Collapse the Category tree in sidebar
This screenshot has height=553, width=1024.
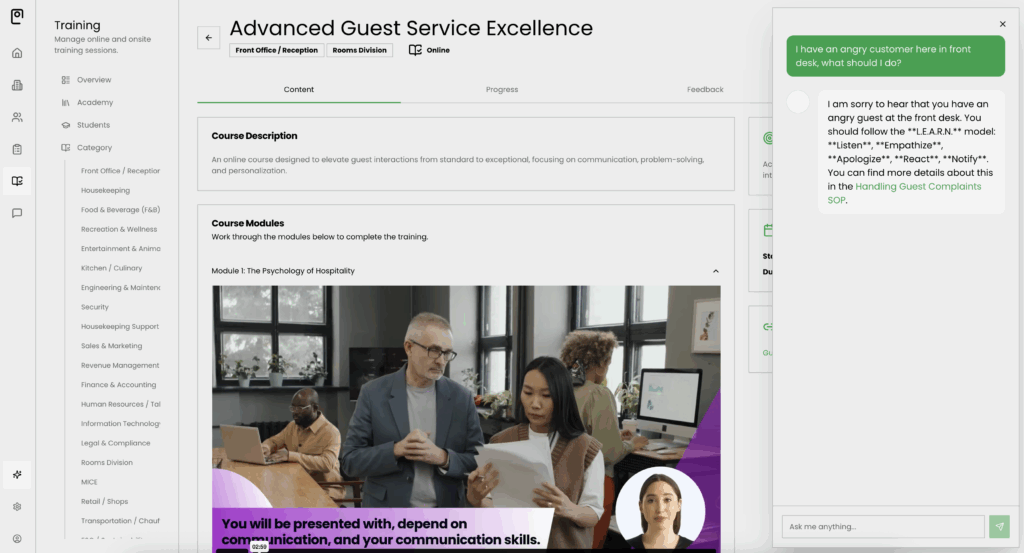pos(94,148)
